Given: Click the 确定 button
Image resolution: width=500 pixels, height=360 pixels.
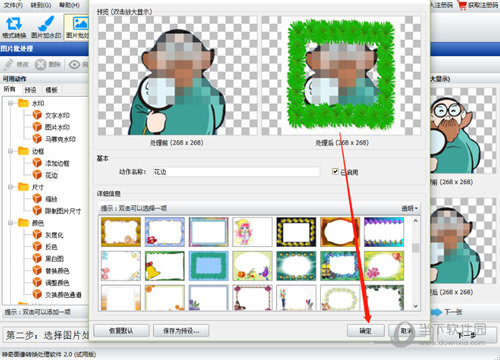Looking at the screenshot, I should click(365, 331).
